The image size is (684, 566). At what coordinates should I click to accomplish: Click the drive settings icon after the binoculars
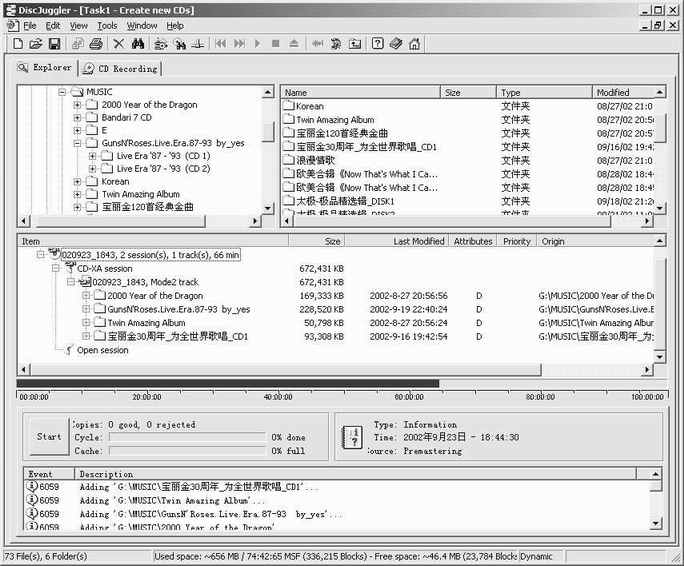click(161, 44)
